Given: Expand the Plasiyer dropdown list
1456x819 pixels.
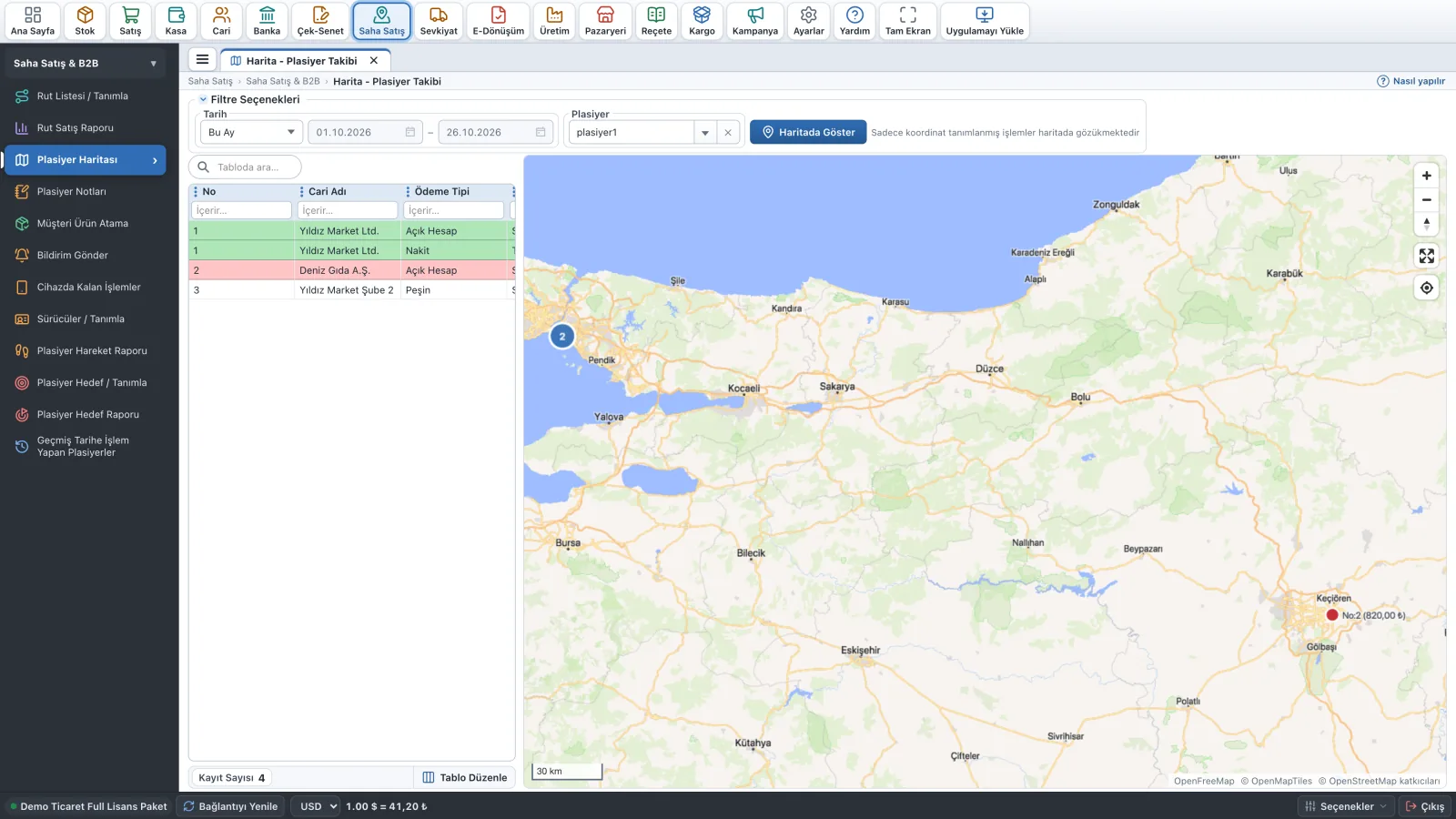Looking at the screenshot, I should (x=705, y=133).
